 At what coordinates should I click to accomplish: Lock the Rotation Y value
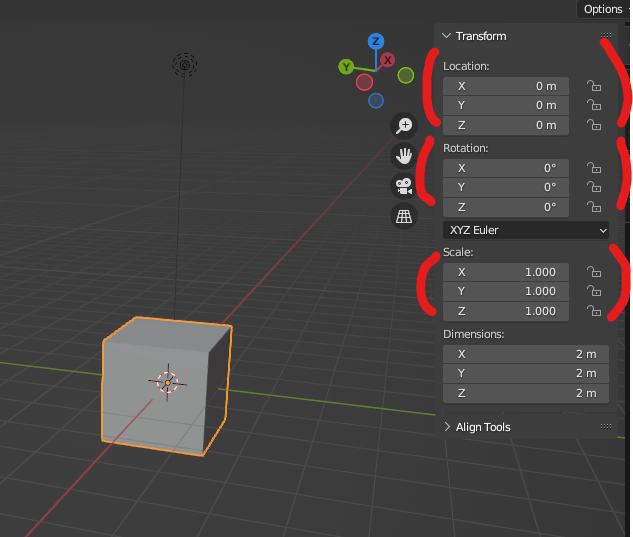(593, 187)
